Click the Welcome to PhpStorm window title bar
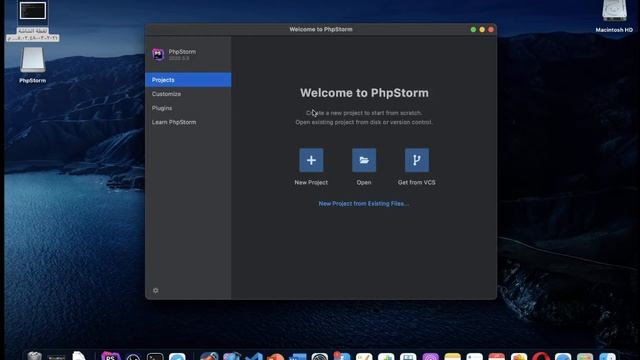 tap(321, 29)
